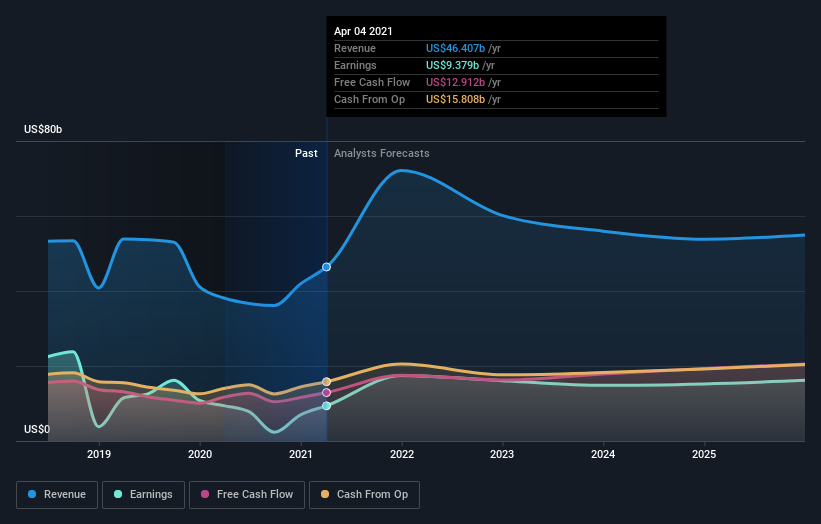Click the orange Cash From Op data point
821x524 pixels.
326,382
